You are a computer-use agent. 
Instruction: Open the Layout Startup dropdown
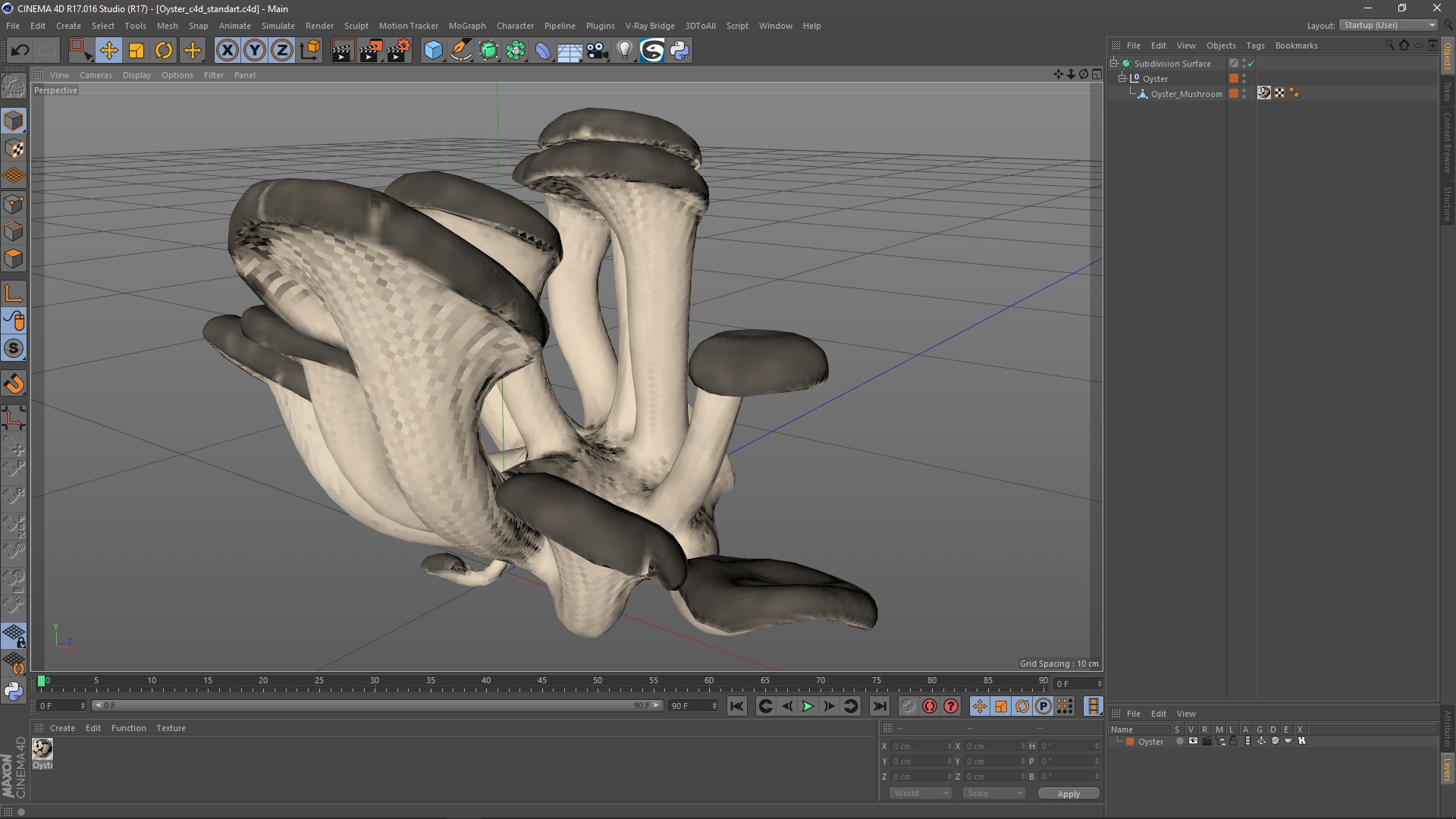1389,25
